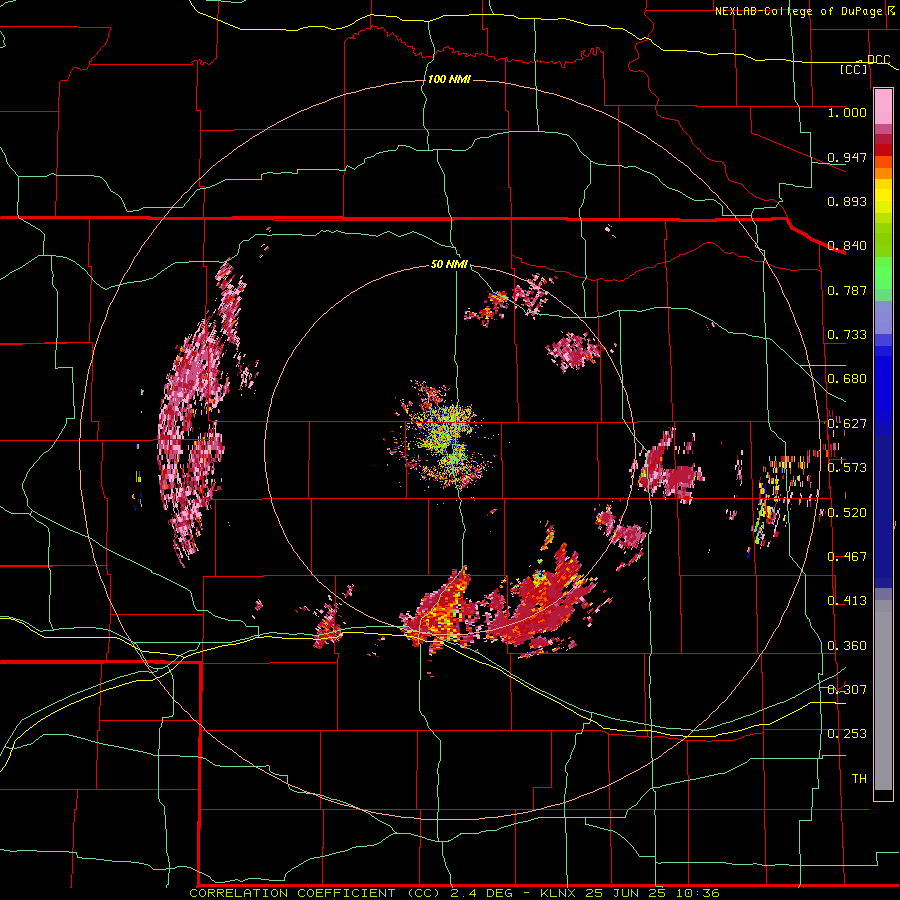Viewport: 900px width, 900px height.
Task: Select the 100 NMI range ring label
Action: pyautogui.click(x=449, y=79)
